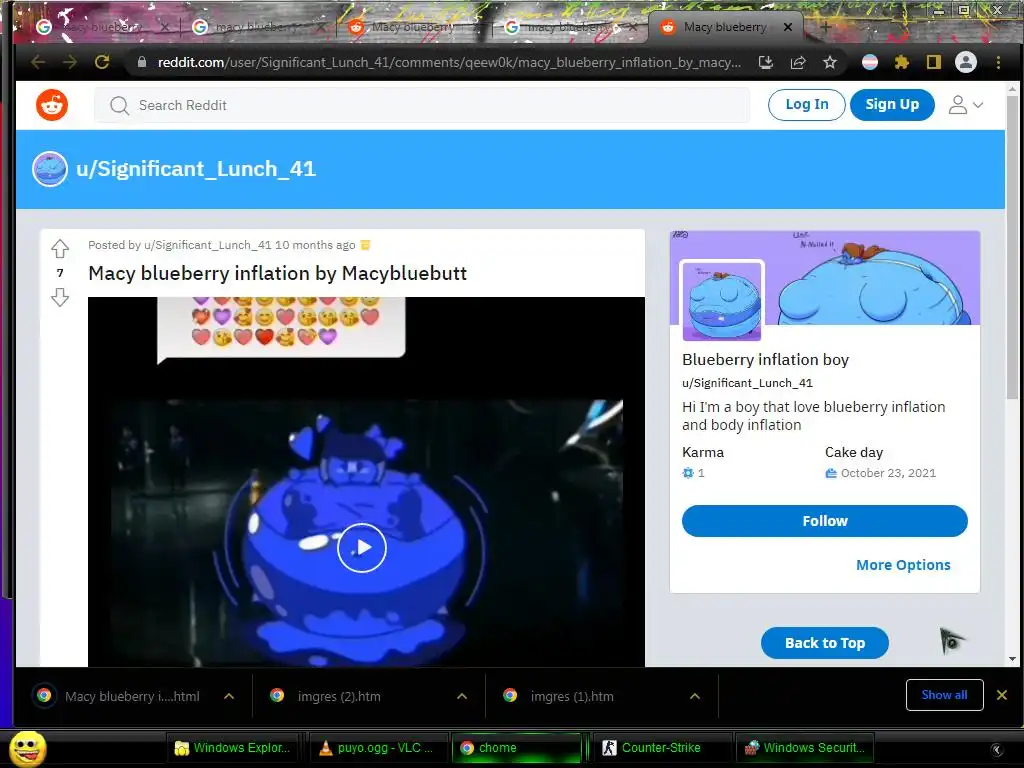Click u/Significant_Lunch_41 header avatar
This screenshot has width=1024, height=768.
pyautogui.click(x=50, y=169)
